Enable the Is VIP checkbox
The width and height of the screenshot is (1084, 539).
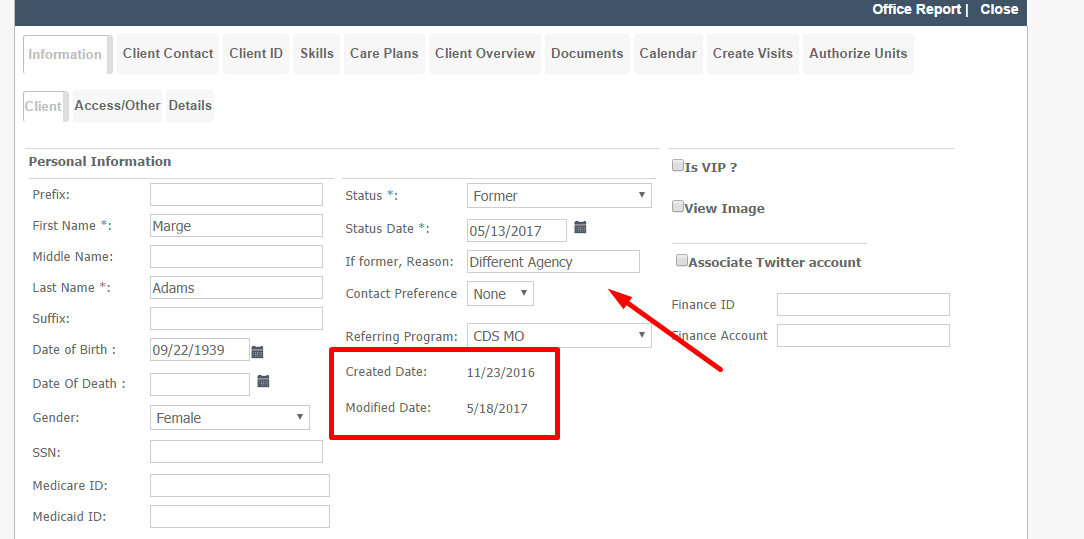[678, 166]
